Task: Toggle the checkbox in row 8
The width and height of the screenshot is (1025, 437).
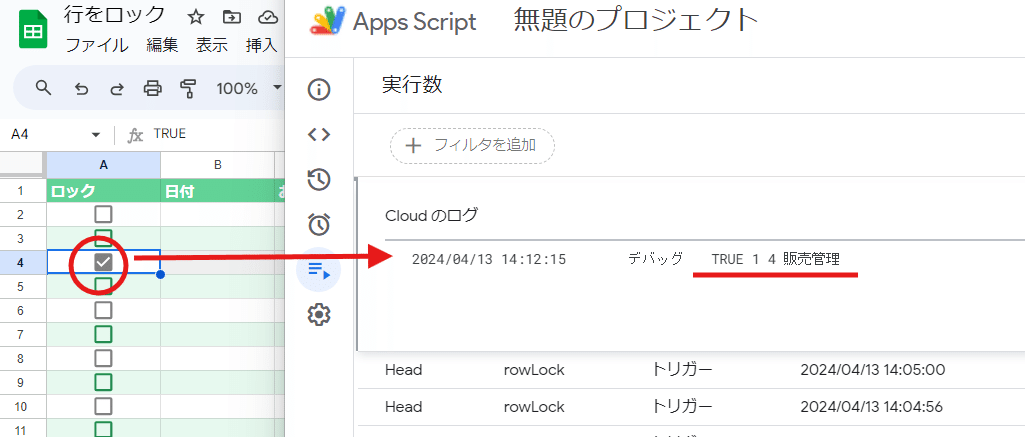Action: (103, 358)
